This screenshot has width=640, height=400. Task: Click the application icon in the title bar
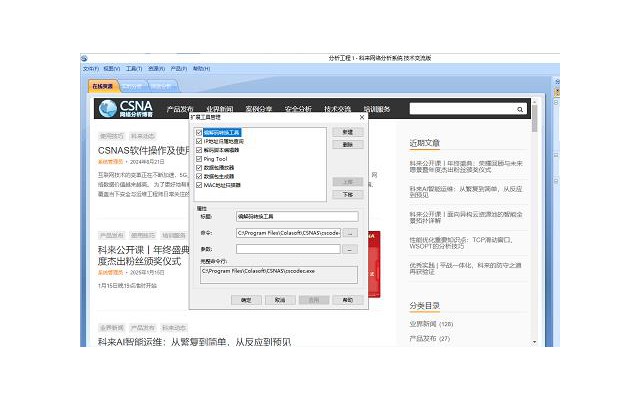84,58
